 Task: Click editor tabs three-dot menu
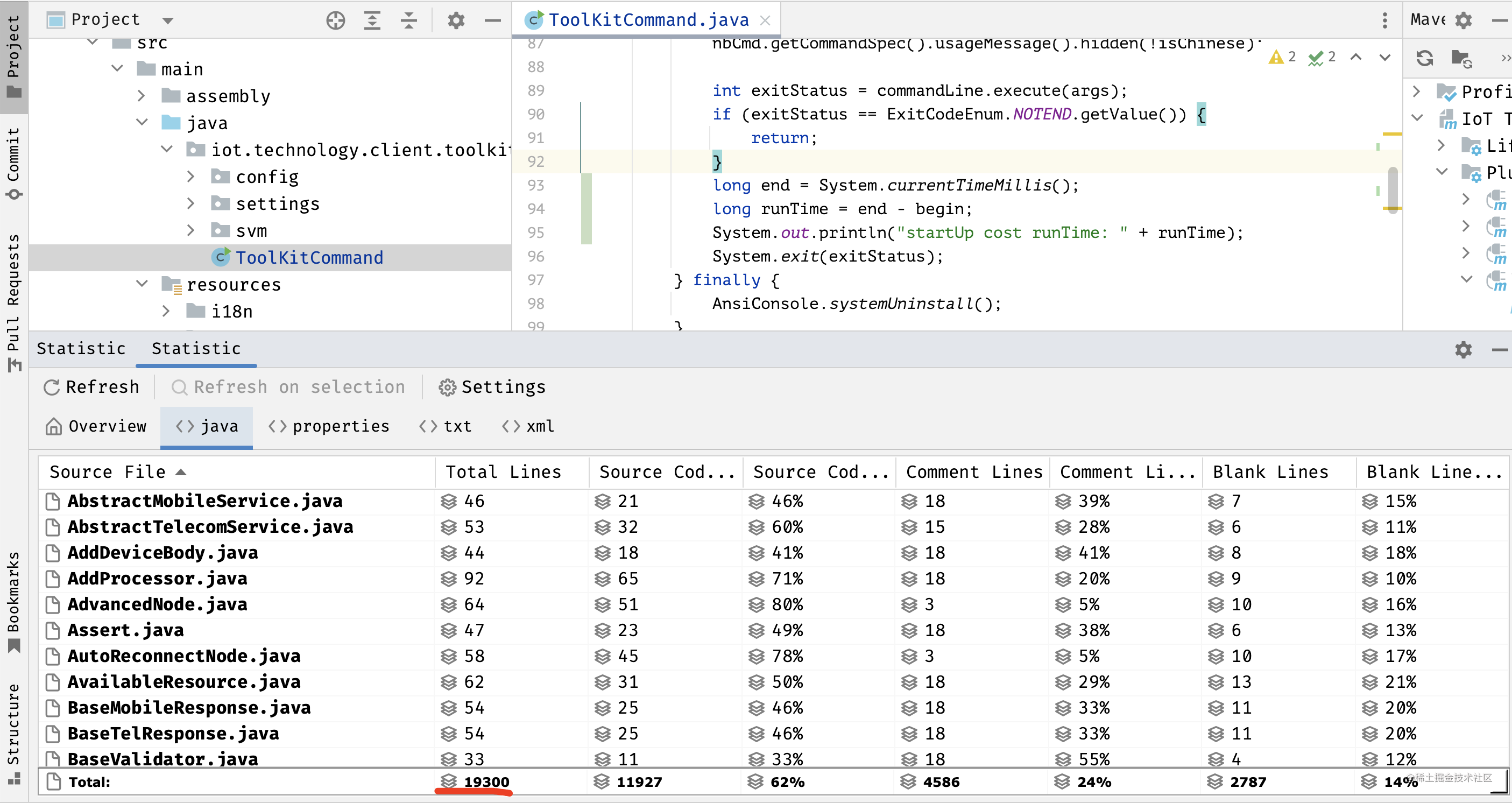(x=1384, y=20)
